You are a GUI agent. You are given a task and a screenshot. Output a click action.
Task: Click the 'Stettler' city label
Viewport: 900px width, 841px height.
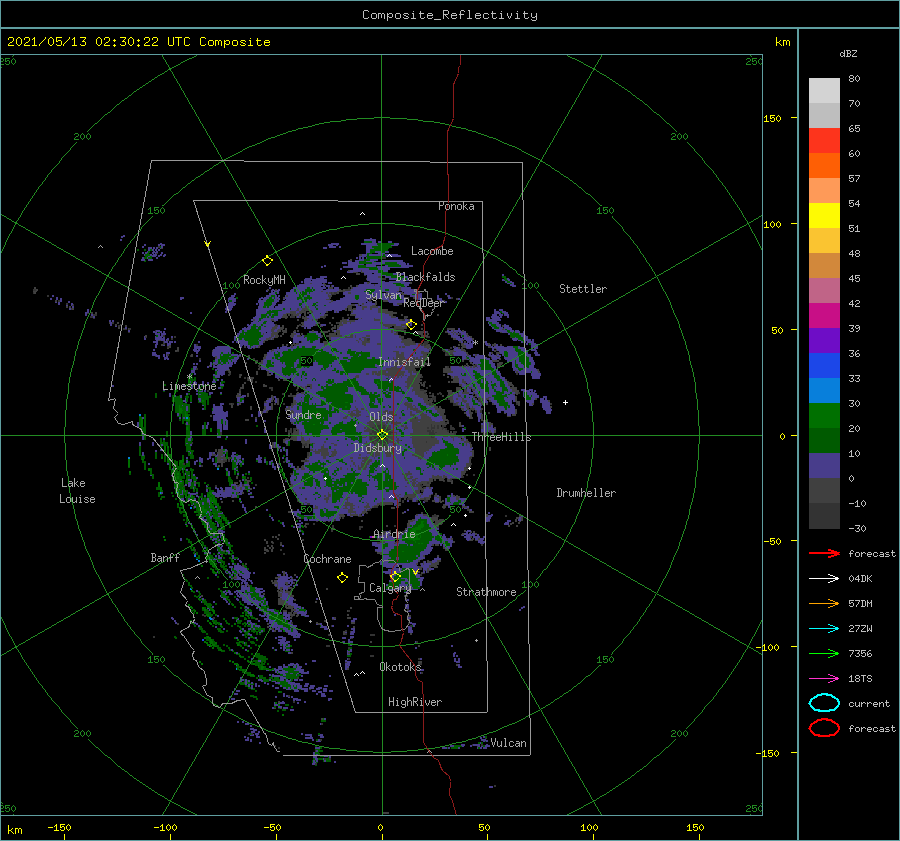point(583,289)
